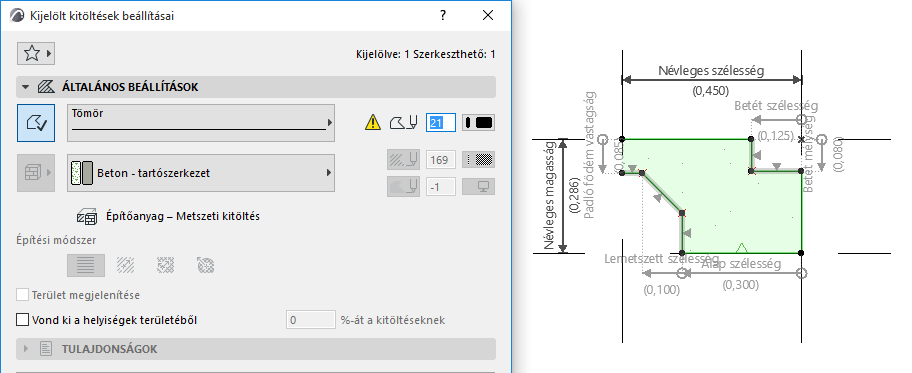Select the third construction method icon
Screen dimensions: 912x373
click(x=166, y=265)
